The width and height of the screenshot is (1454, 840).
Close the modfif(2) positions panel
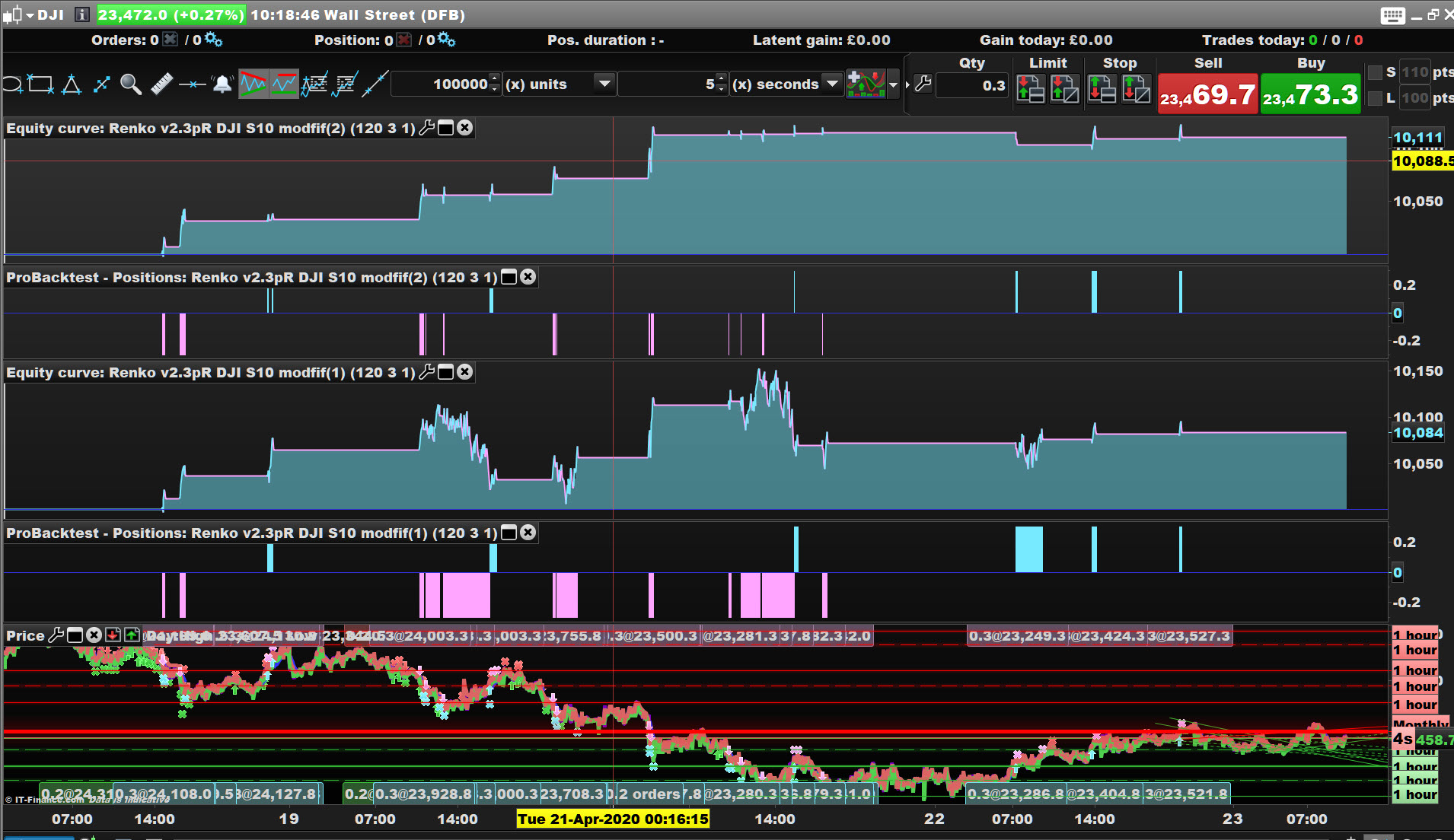528,277
